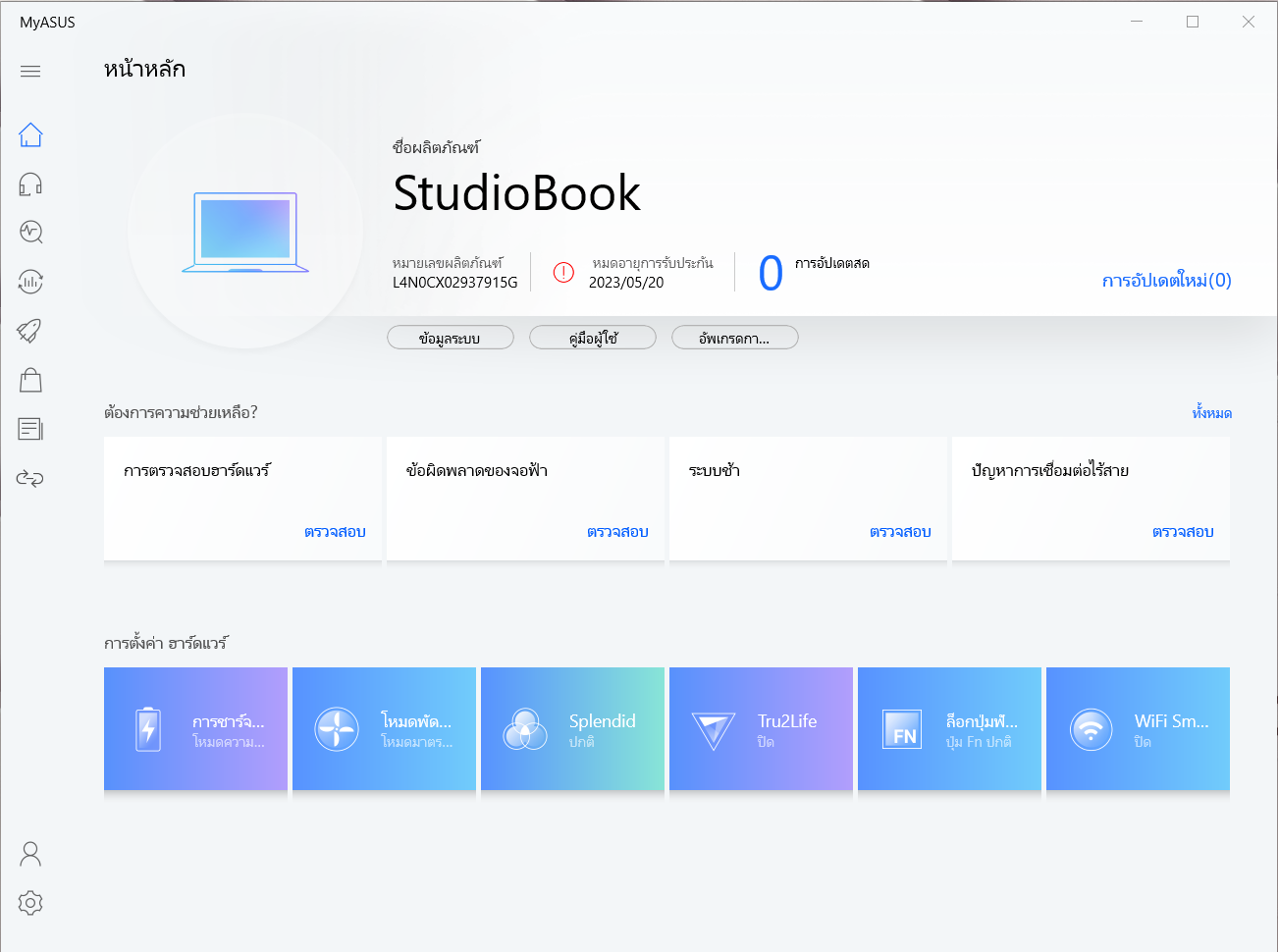Click the ทั้งหมด view-all link
This screenshot has height=952, width=1278.
[x=1211, y=413]
